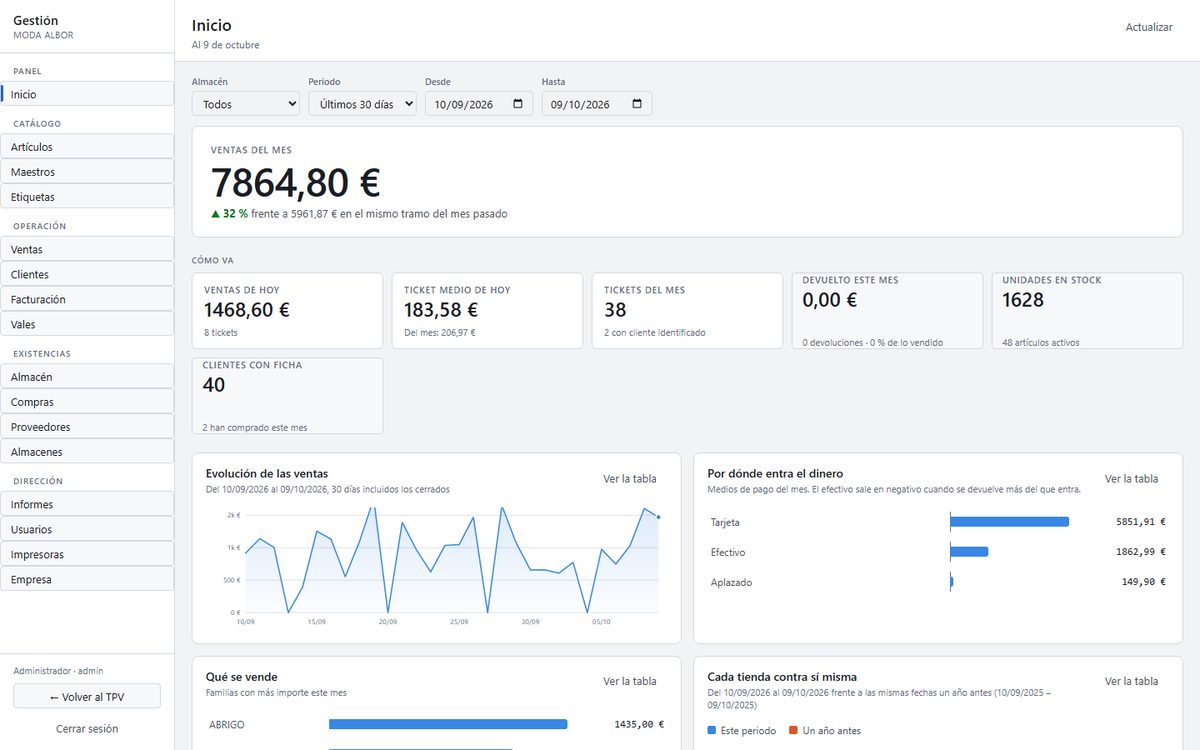Open Almacén under Existencias
The image size is (1200, 750).
[x=87, y=377]
